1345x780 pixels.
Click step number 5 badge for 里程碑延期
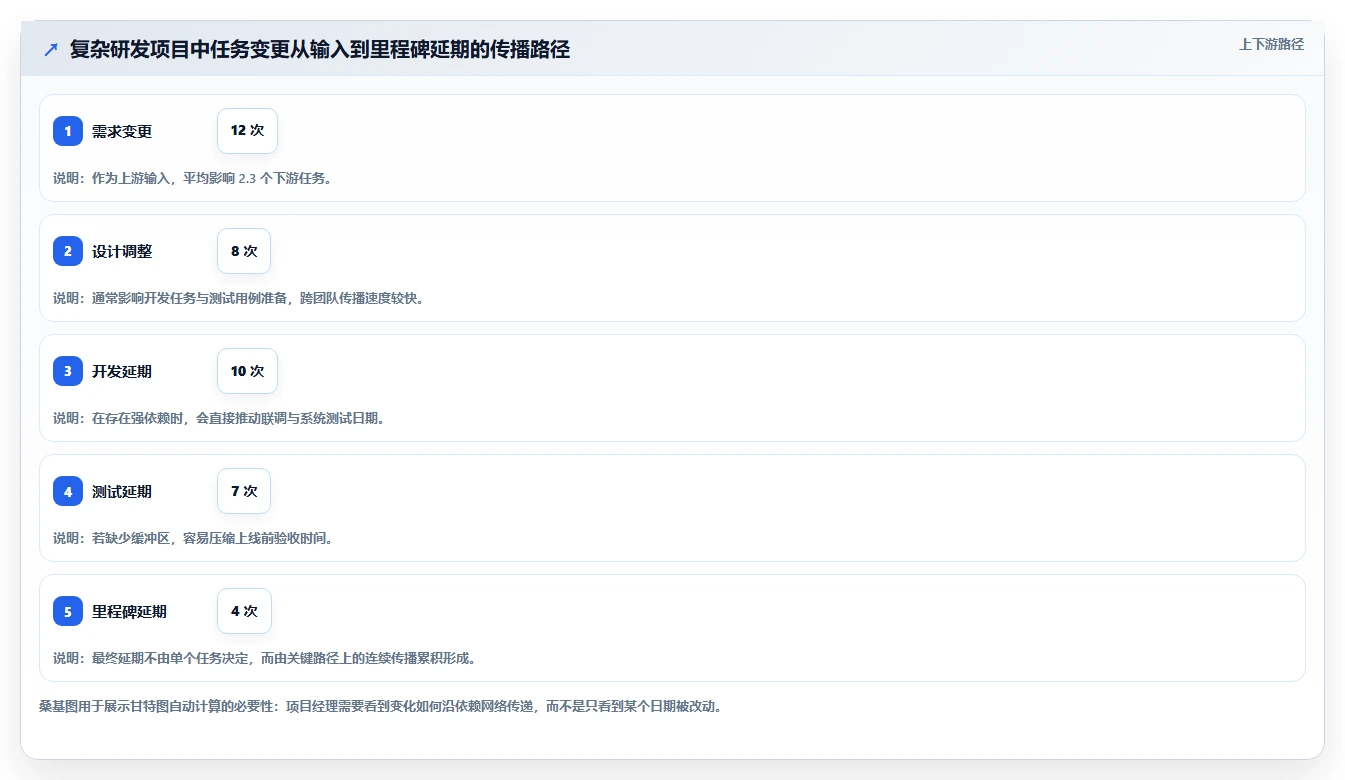coord(68,611)
